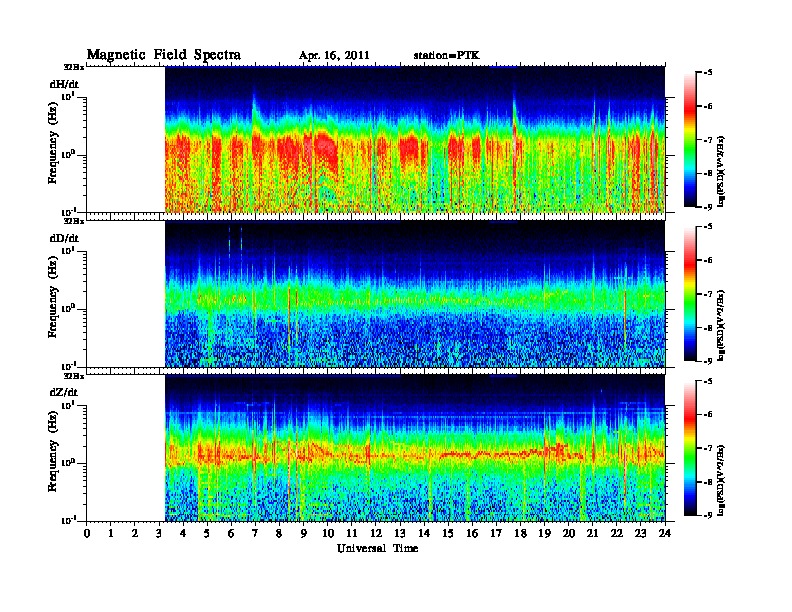
Task: Click hour 10 on the Universal Time axis
Action: [328, 534]
